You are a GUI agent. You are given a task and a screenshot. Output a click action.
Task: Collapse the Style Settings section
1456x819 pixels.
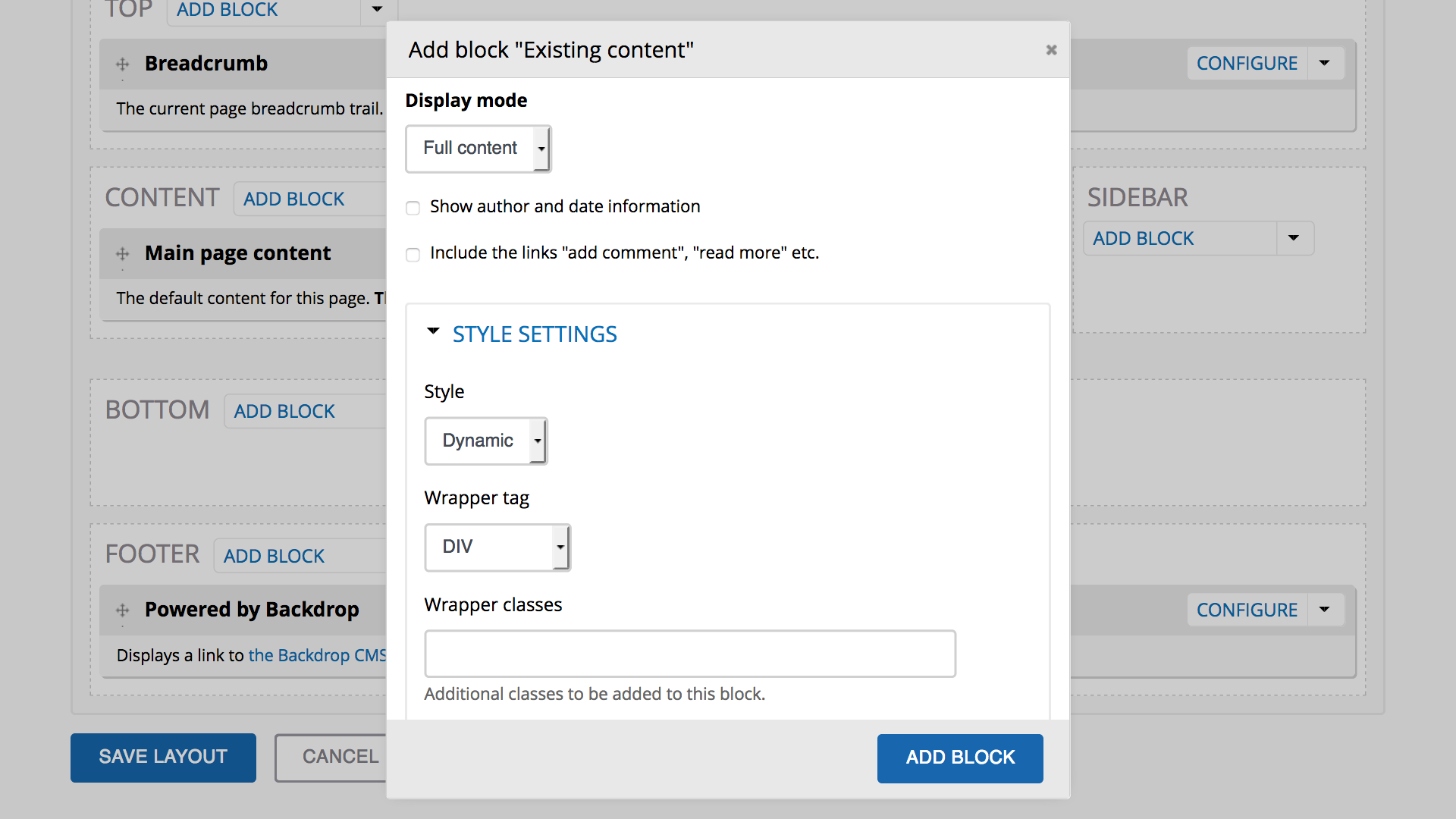click(x=535, y=334)
